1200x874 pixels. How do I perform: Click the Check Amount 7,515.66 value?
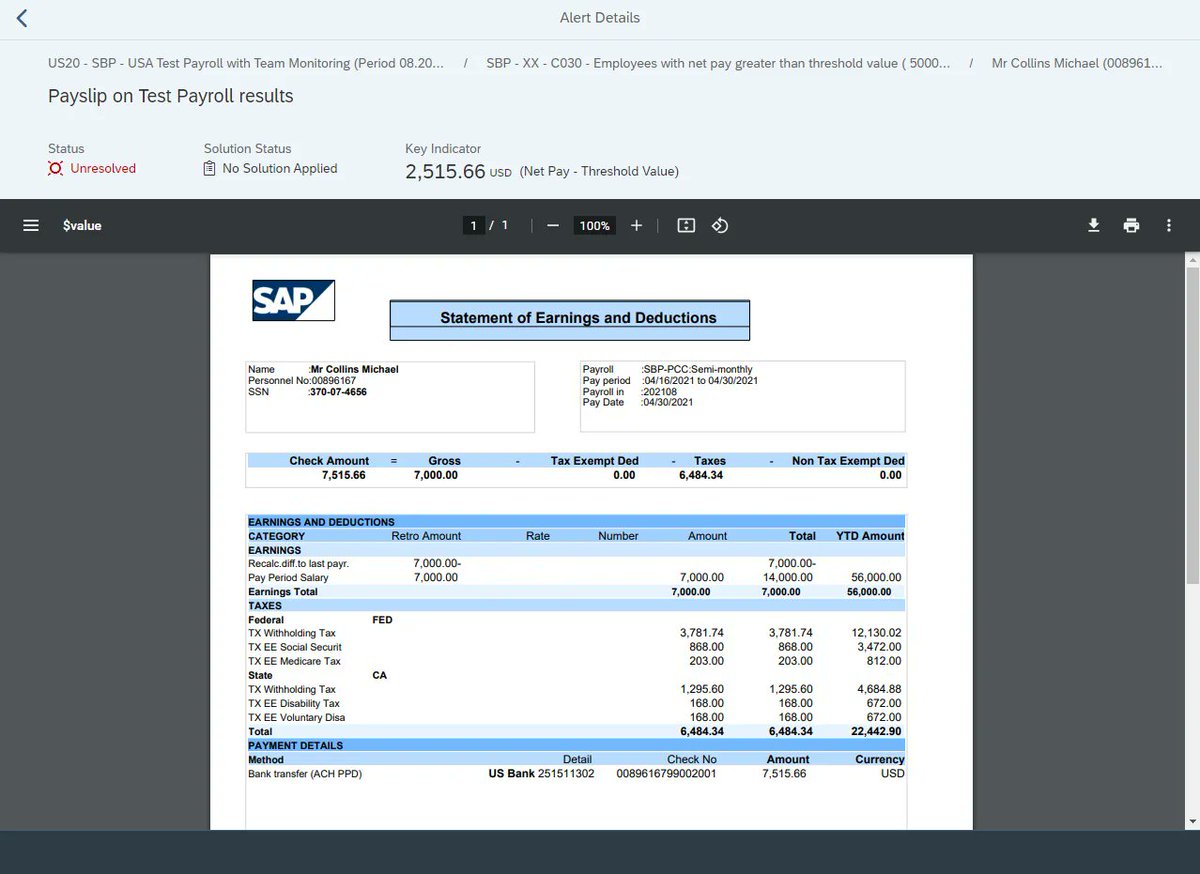click(343, 475)
